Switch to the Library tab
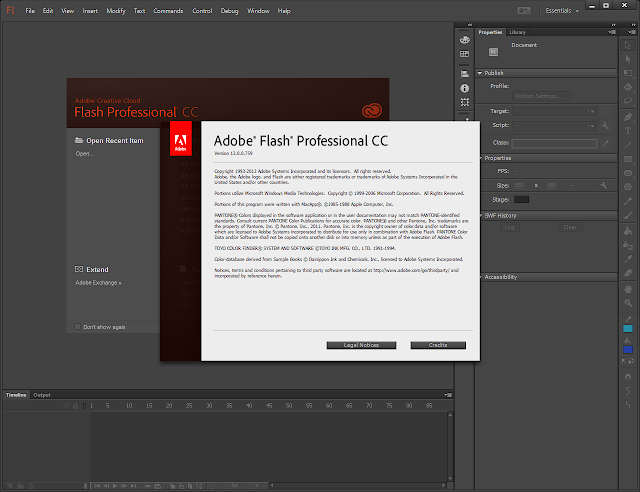640x492 pixels. click(517, 32)
